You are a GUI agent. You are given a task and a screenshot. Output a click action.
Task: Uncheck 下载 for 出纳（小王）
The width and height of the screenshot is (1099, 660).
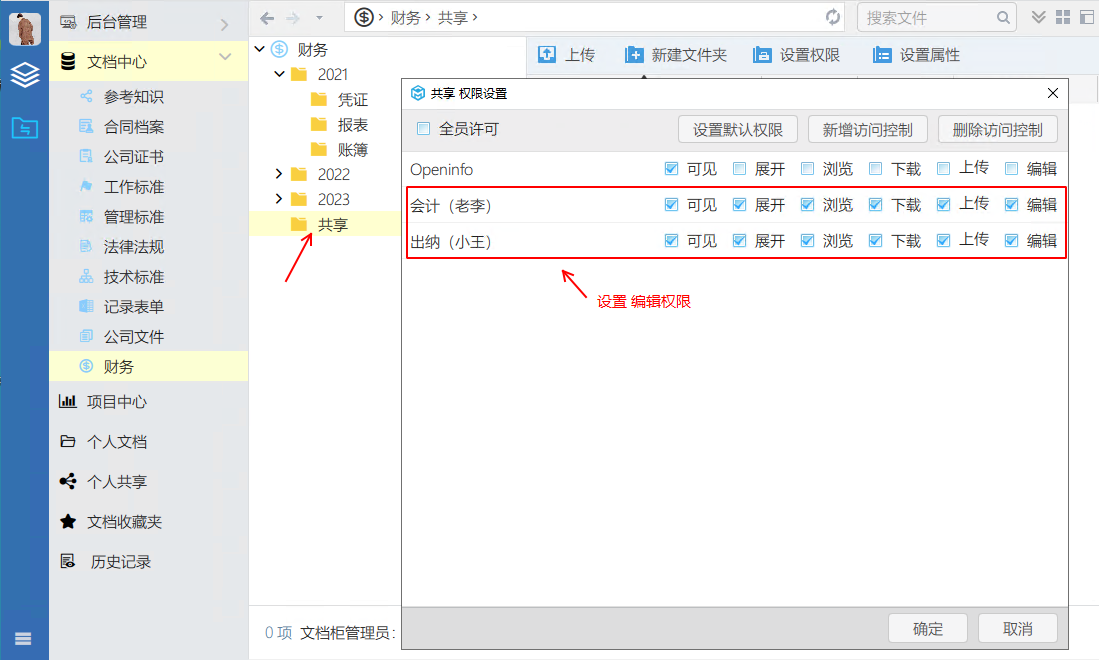(875, 240)
